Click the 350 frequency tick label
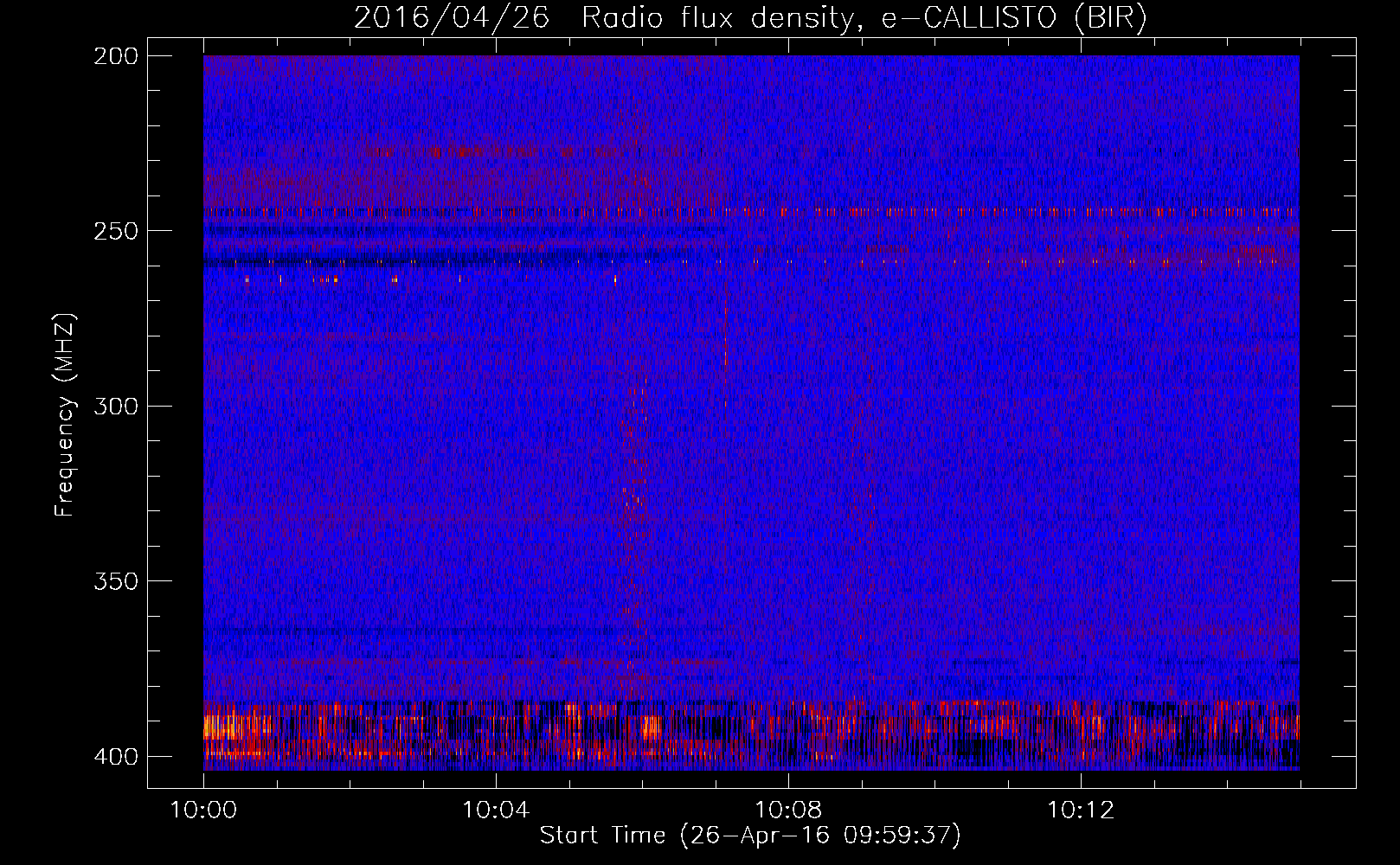 [115, 581]
